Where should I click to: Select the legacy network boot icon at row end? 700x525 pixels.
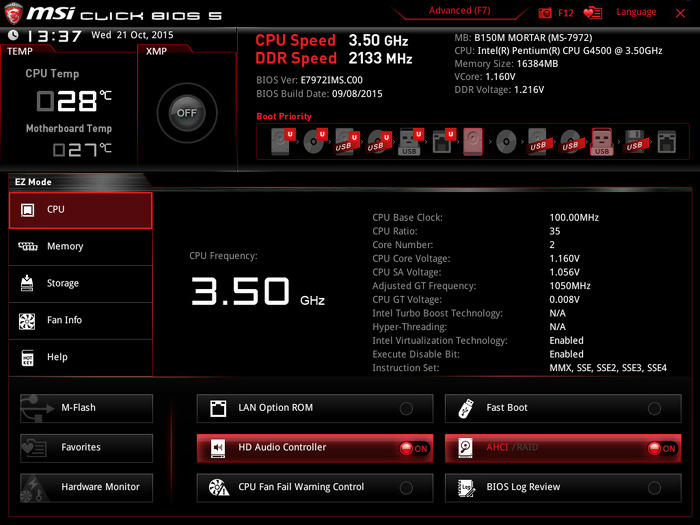coord(667,142)
